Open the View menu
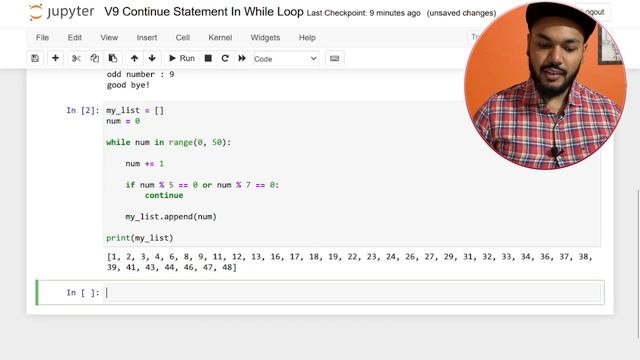This screenshot has height=360, width=640. (x=109, y=38)
